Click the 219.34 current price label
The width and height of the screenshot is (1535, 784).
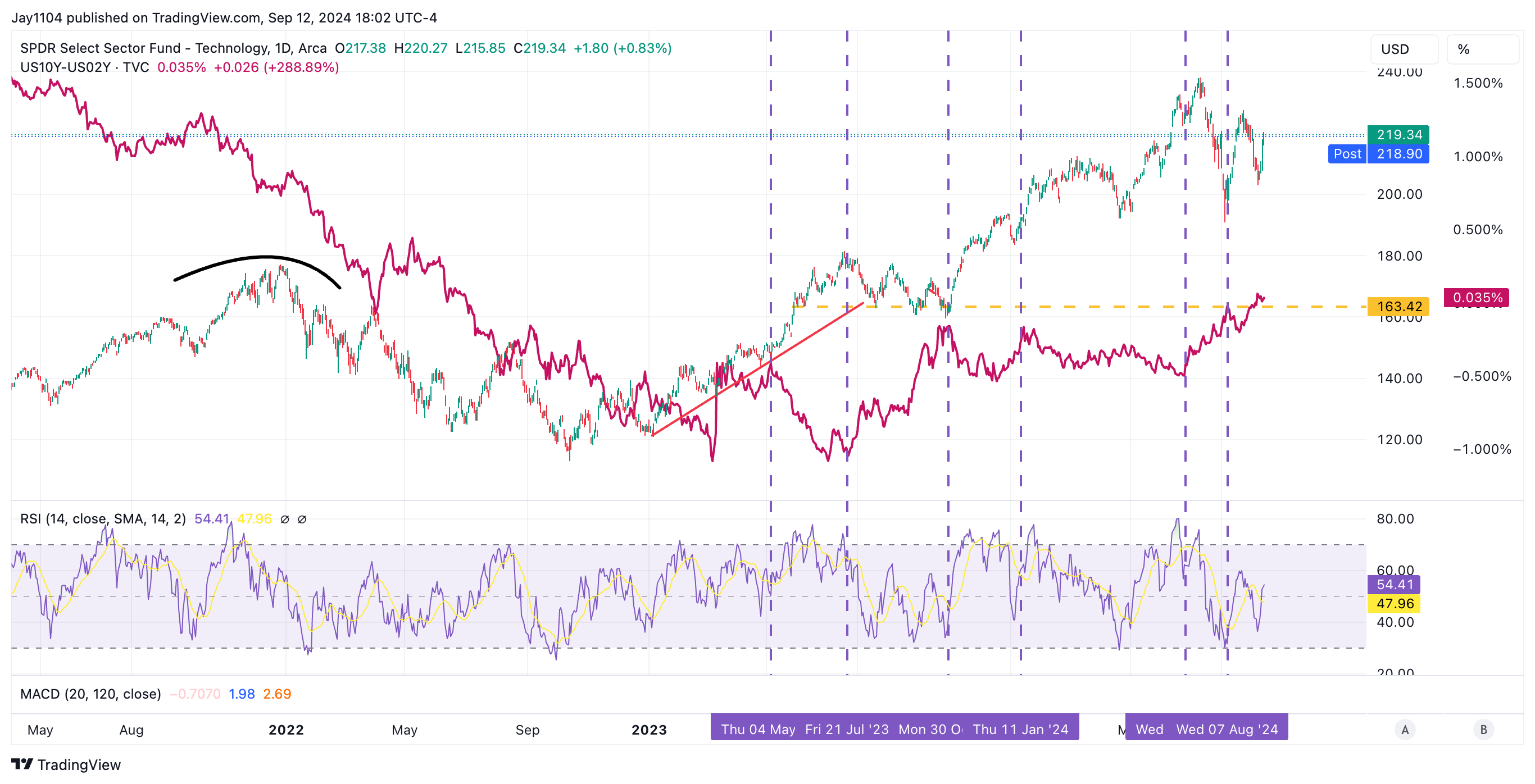pyautogui.click(x=1398, y=135)
